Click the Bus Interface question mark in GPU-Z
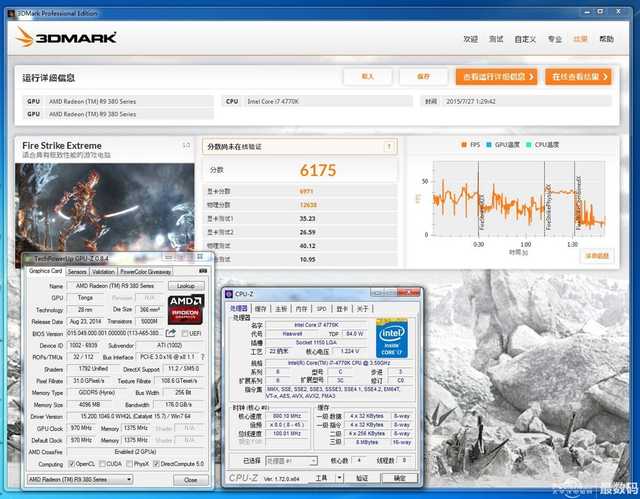Viewport: 640px width, 499px height. [203, 357]
